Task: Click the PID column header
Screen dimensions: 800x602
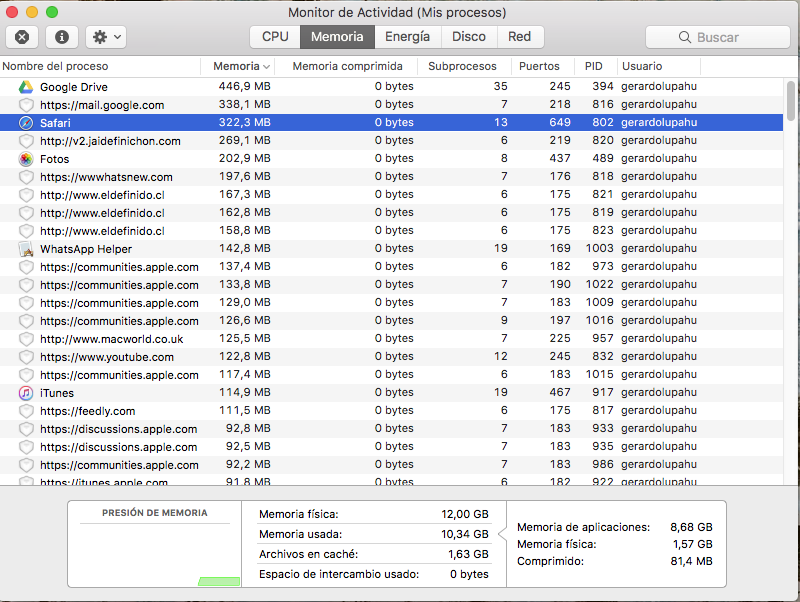Action: coord(594,66)
